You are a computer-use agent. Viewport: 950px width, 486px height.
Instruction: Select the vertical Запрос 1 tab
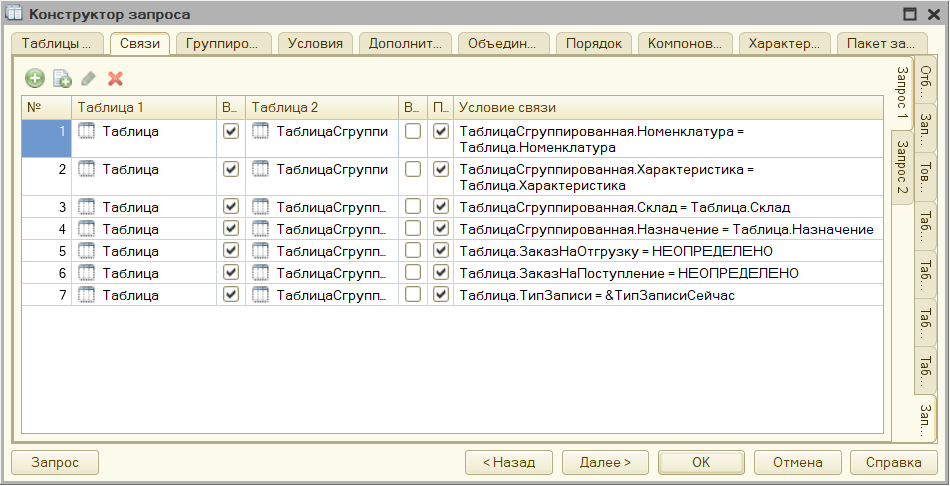902,92
